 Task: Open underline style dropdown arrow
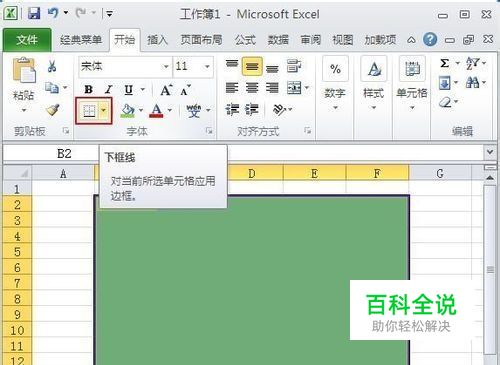click(x=143, y=89)
